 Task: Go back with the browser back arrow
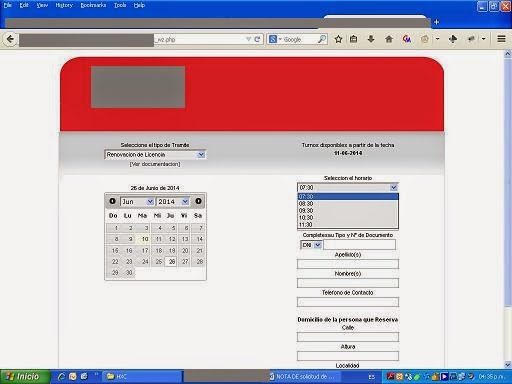[x=10, y=39]
